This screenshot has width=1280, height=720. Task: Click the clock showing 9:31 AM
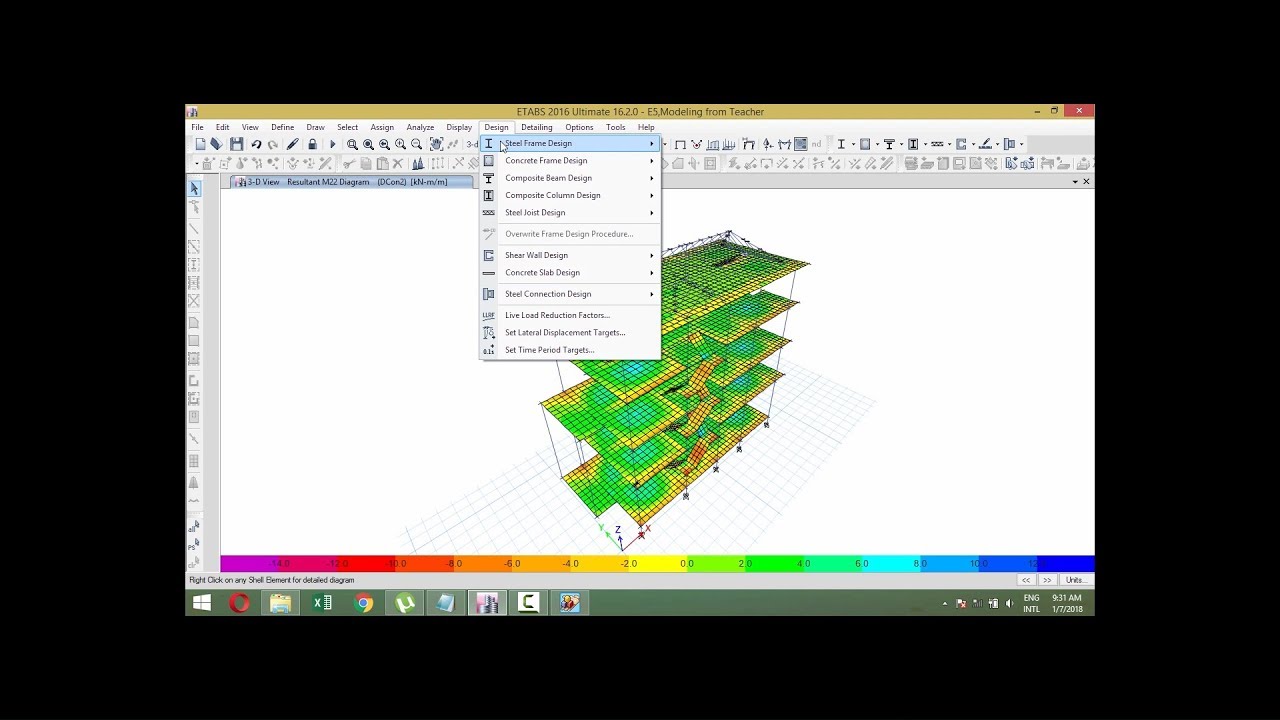[1067, 598]
